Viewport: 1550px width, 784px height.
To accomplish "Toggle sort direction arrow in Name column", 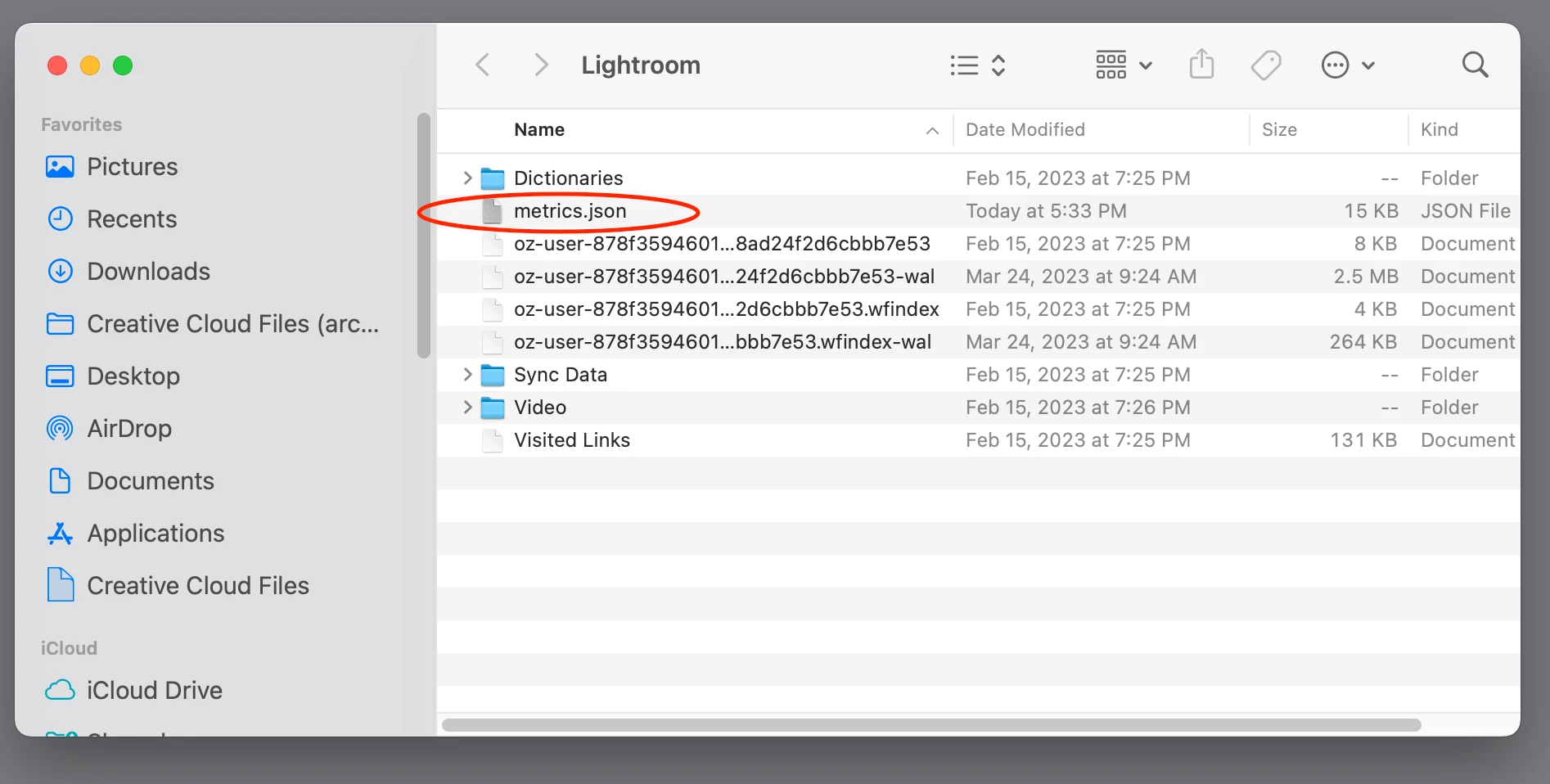I will (x=932, y=130).
